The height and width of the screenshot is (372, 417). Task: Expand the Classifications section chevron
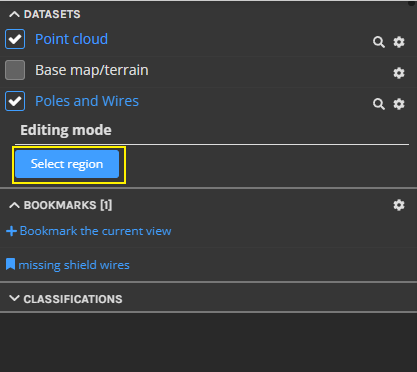(x=14, y=298)
